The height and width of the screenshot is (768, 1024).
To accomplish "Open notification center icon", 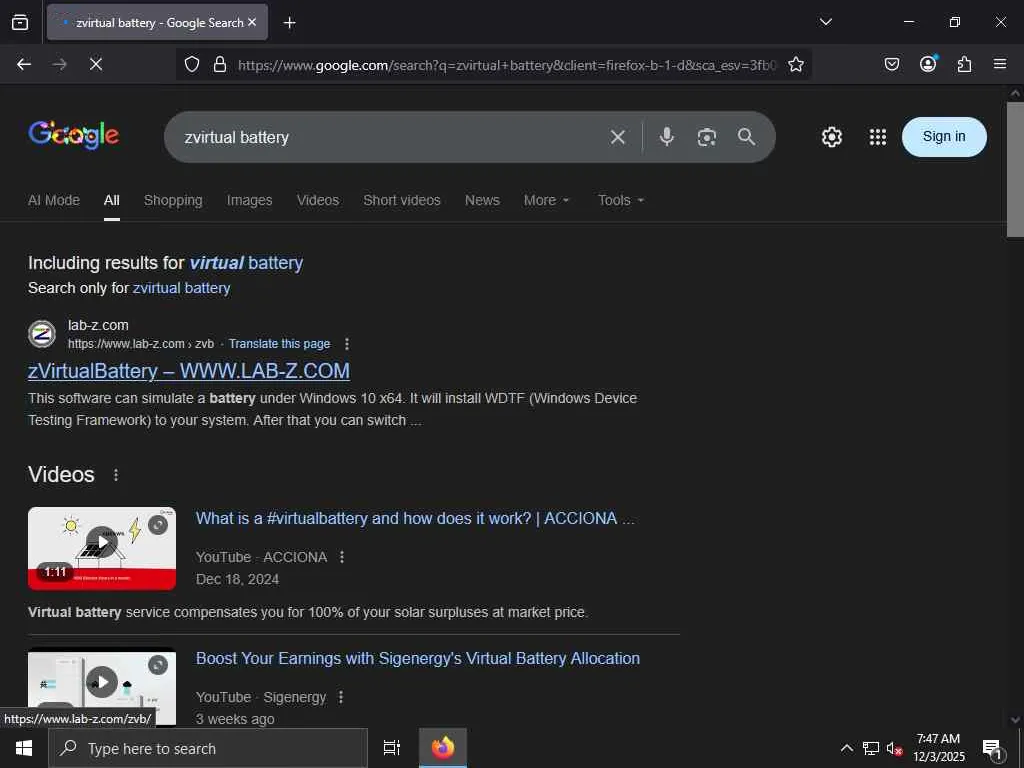I will (x=992, y=749).
